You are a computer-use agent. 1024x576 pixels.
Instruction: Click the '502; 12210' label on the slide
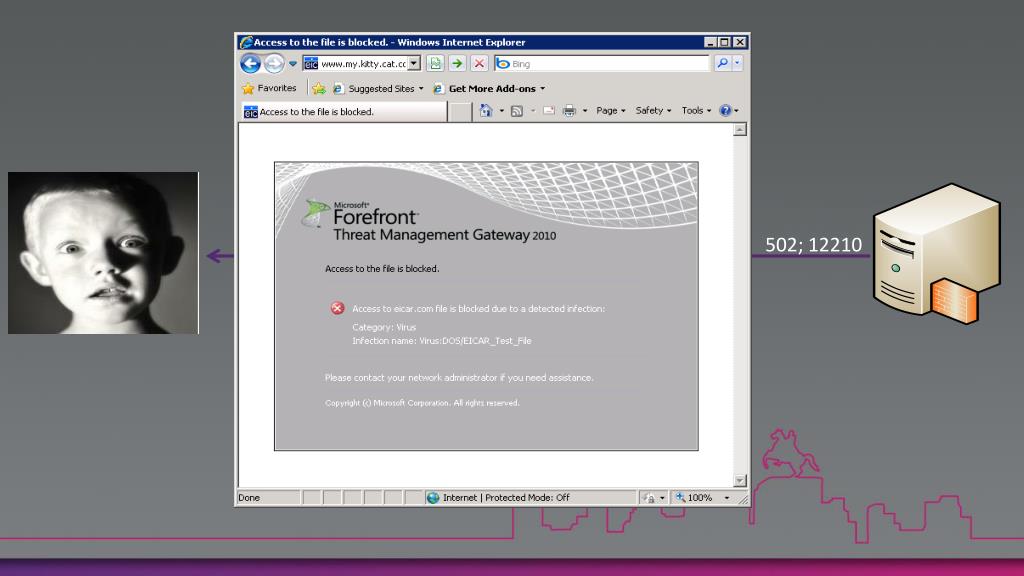814,244
